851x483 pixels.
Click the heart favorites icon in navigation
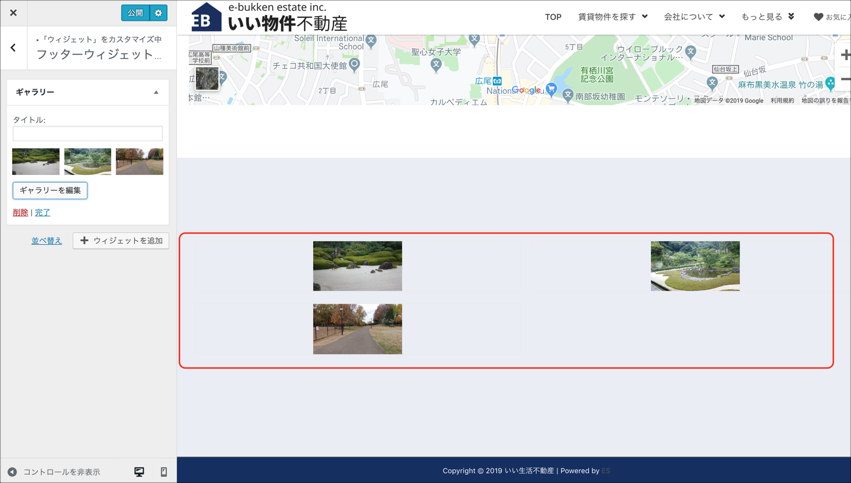(818, 17)
